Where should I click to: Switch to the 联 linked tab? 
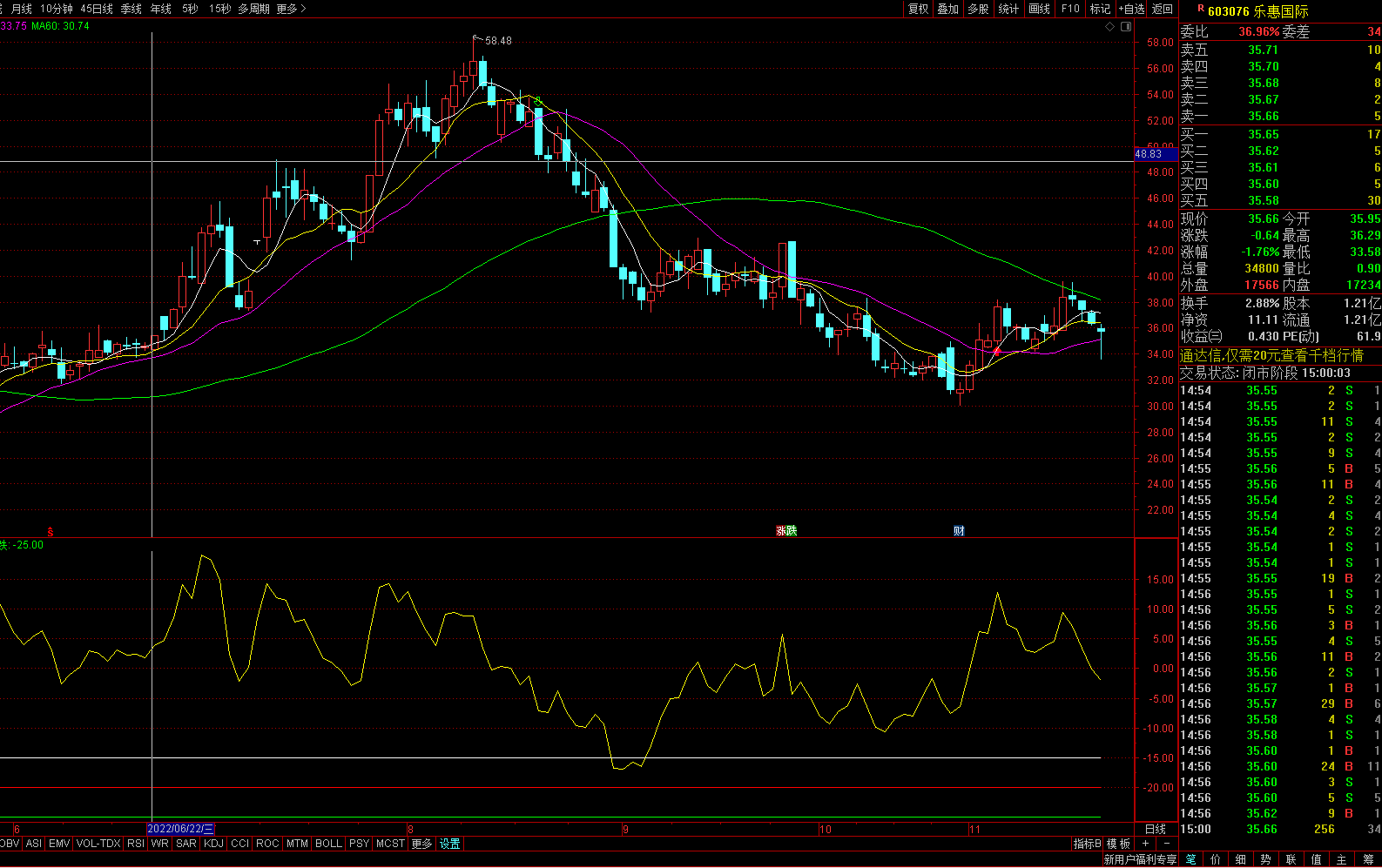coord(1291,859)
